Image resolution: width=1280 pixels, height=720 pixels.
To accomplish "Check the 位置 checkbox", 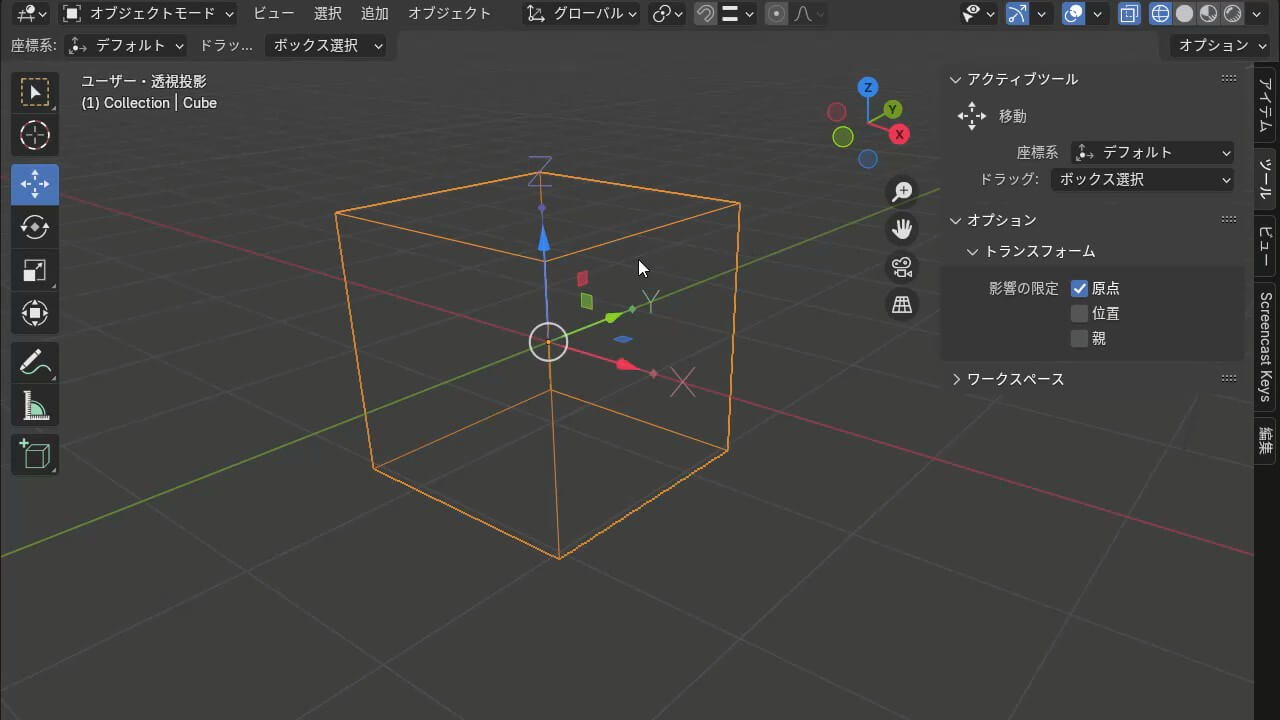I will coord(1079,313).
